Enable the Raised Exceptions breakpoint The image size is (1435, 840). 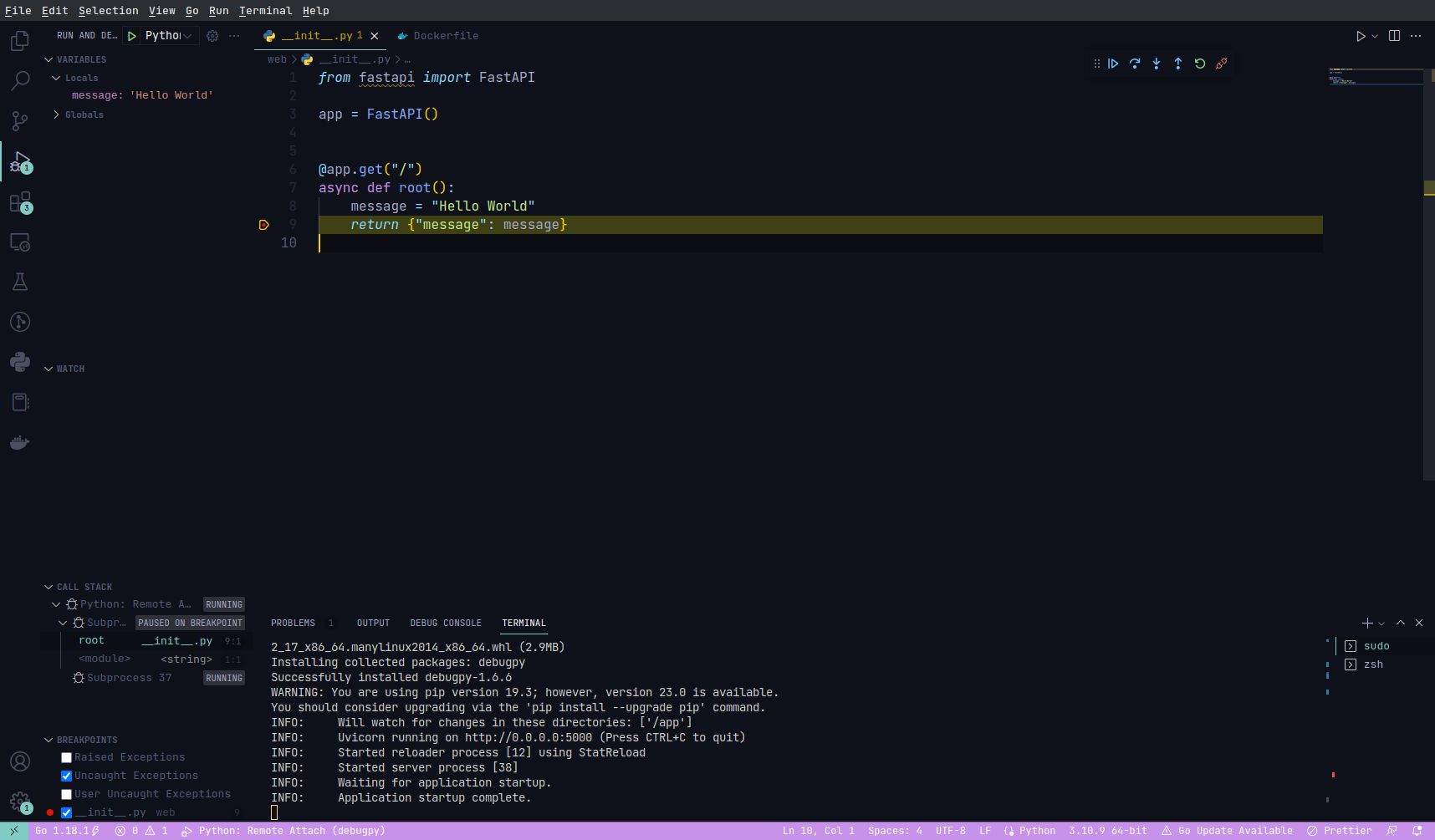pyautogui.click(x=67, y=758)
